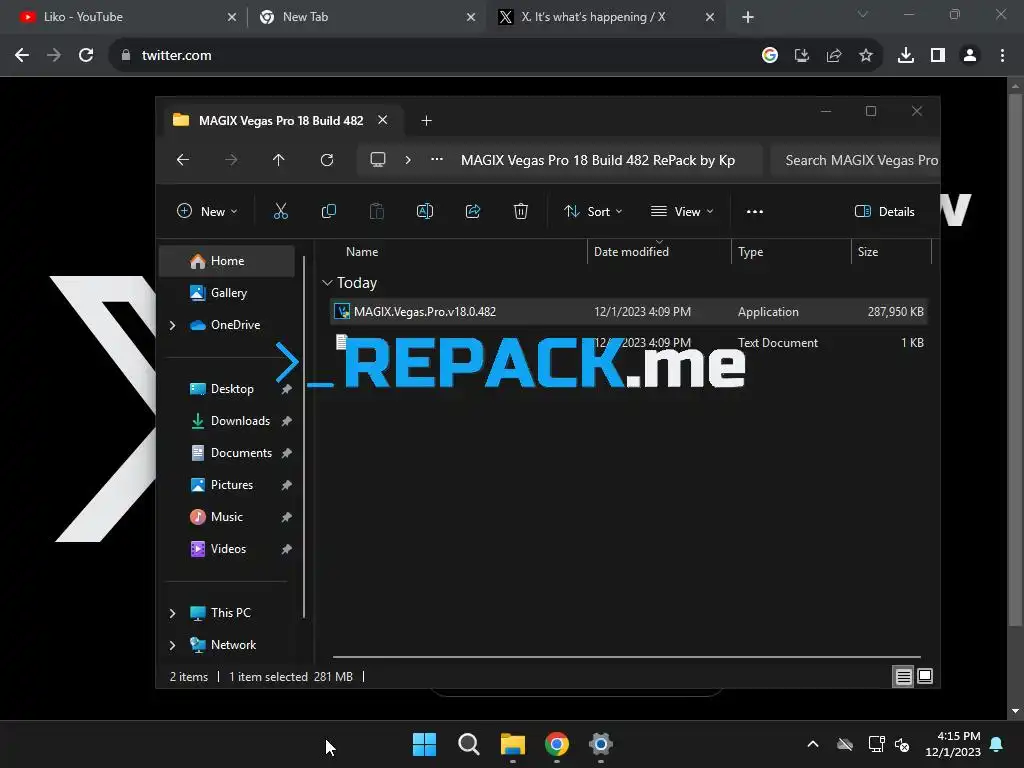Open Chrome tab search dropdown arrow
Image resolution: width=1024 pixels, height=768 pixels.
pyautogui.click(x=863, y=14)
